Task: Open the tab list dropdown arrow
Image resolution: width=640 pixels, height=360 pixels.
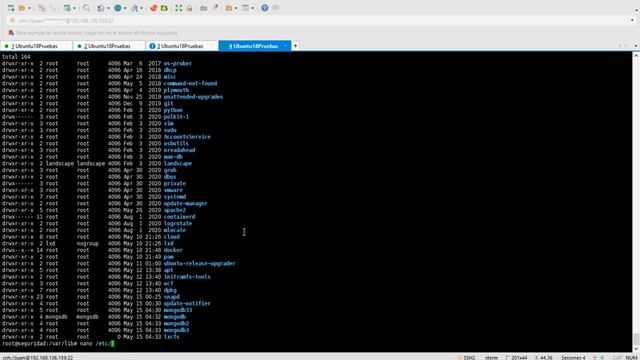Action: coord(636,46)
